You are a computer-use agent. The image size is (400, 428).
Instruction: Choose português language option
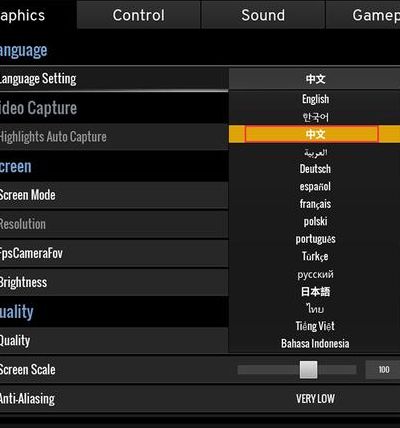tap(315, 239)
